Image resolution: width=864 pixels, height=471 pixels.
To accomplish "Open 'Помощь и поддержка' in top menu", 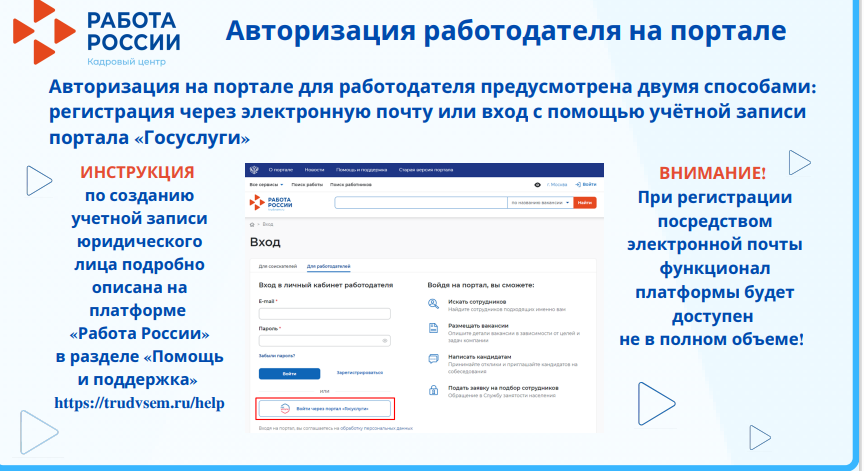I will [361, 170].
